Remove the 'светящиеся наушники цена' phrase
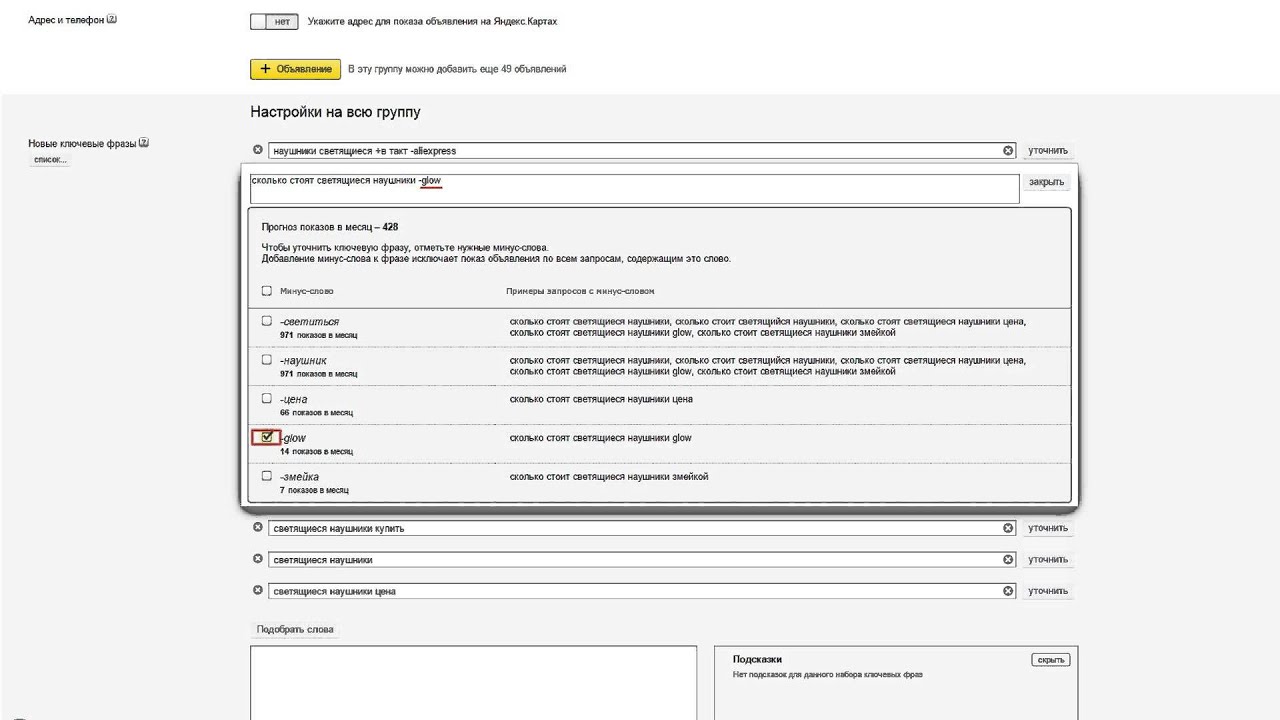 258,590
